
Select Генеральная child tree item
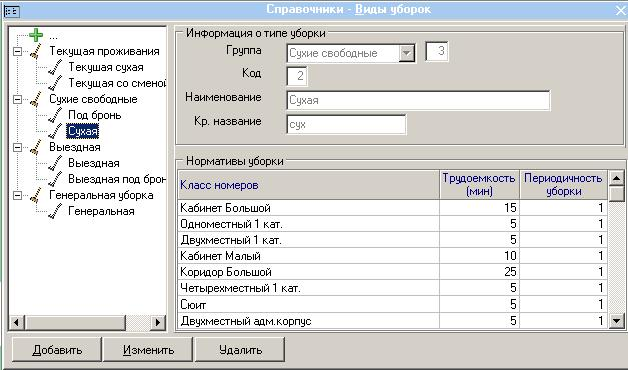pos(101,211)
